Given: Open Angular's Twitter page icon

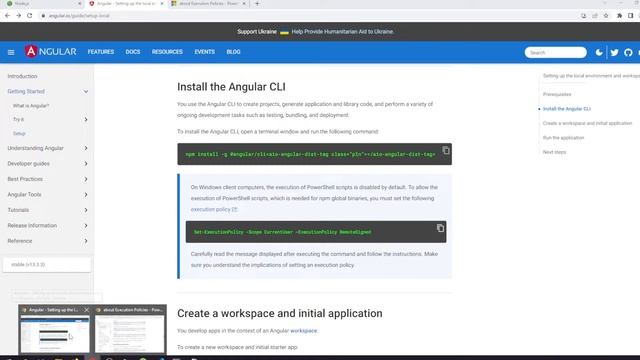Looking at the screenshot, I should tap(614, 52).
